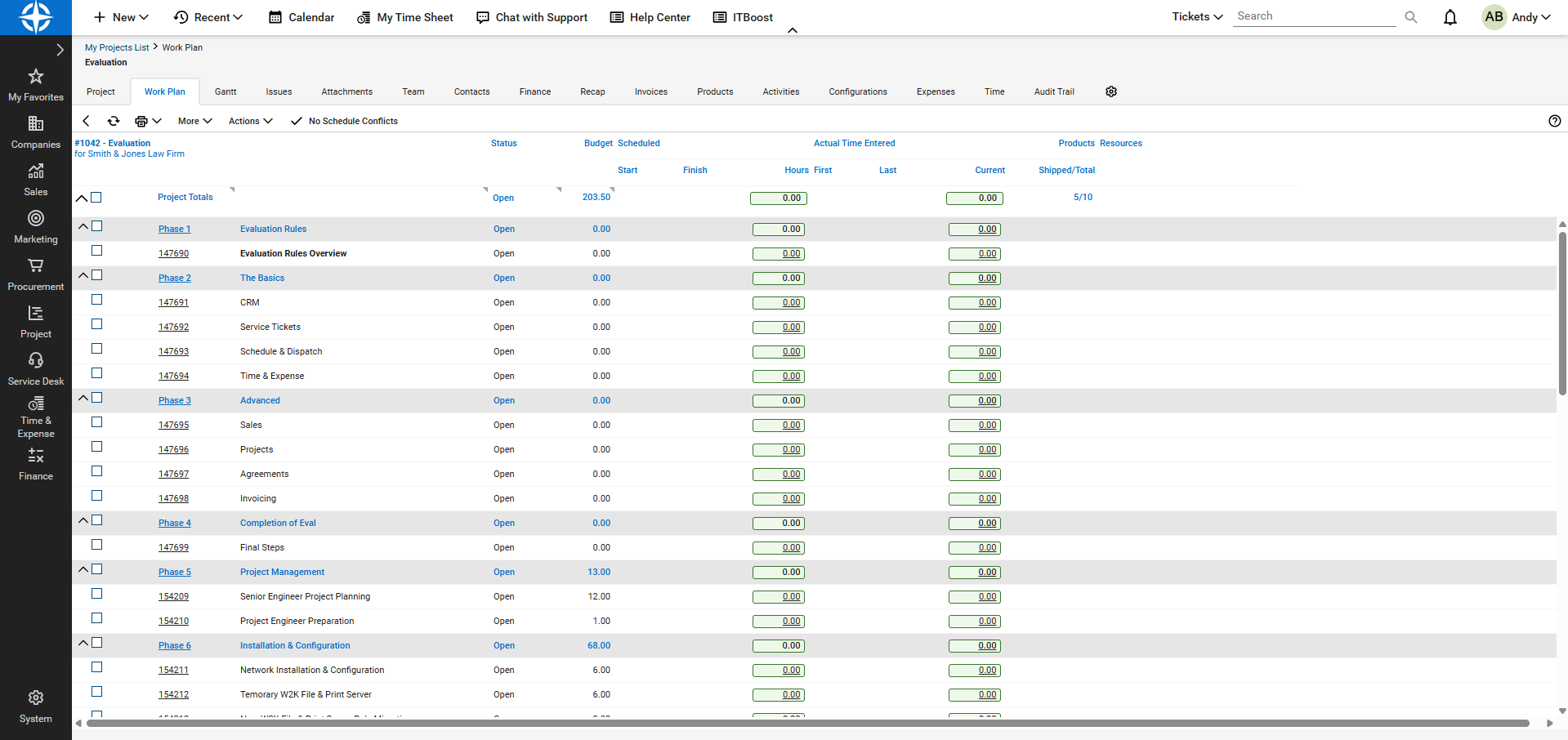Open the tab settings gear icon
This screenshot has height=740, width=1568.
(x=1110, y=91)
